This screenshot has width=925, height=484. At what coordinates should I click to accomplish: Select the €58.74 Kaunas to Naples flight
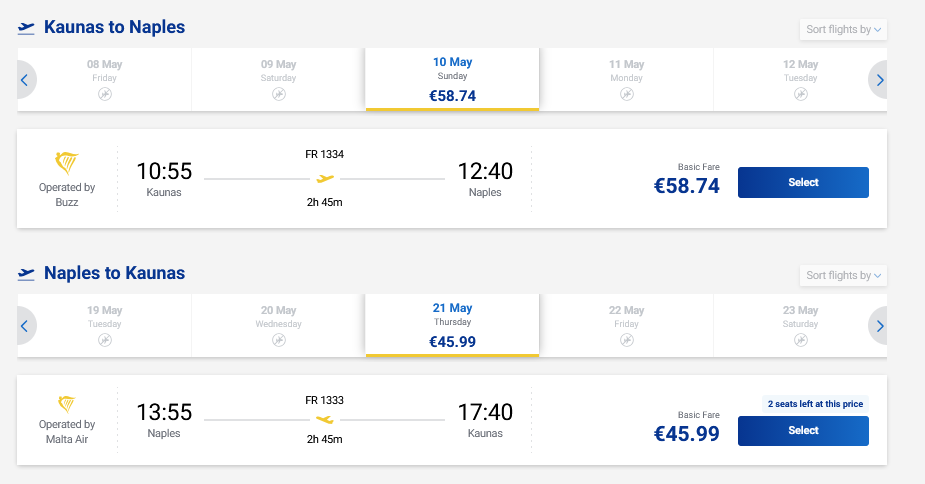click(x=803, y=183)
